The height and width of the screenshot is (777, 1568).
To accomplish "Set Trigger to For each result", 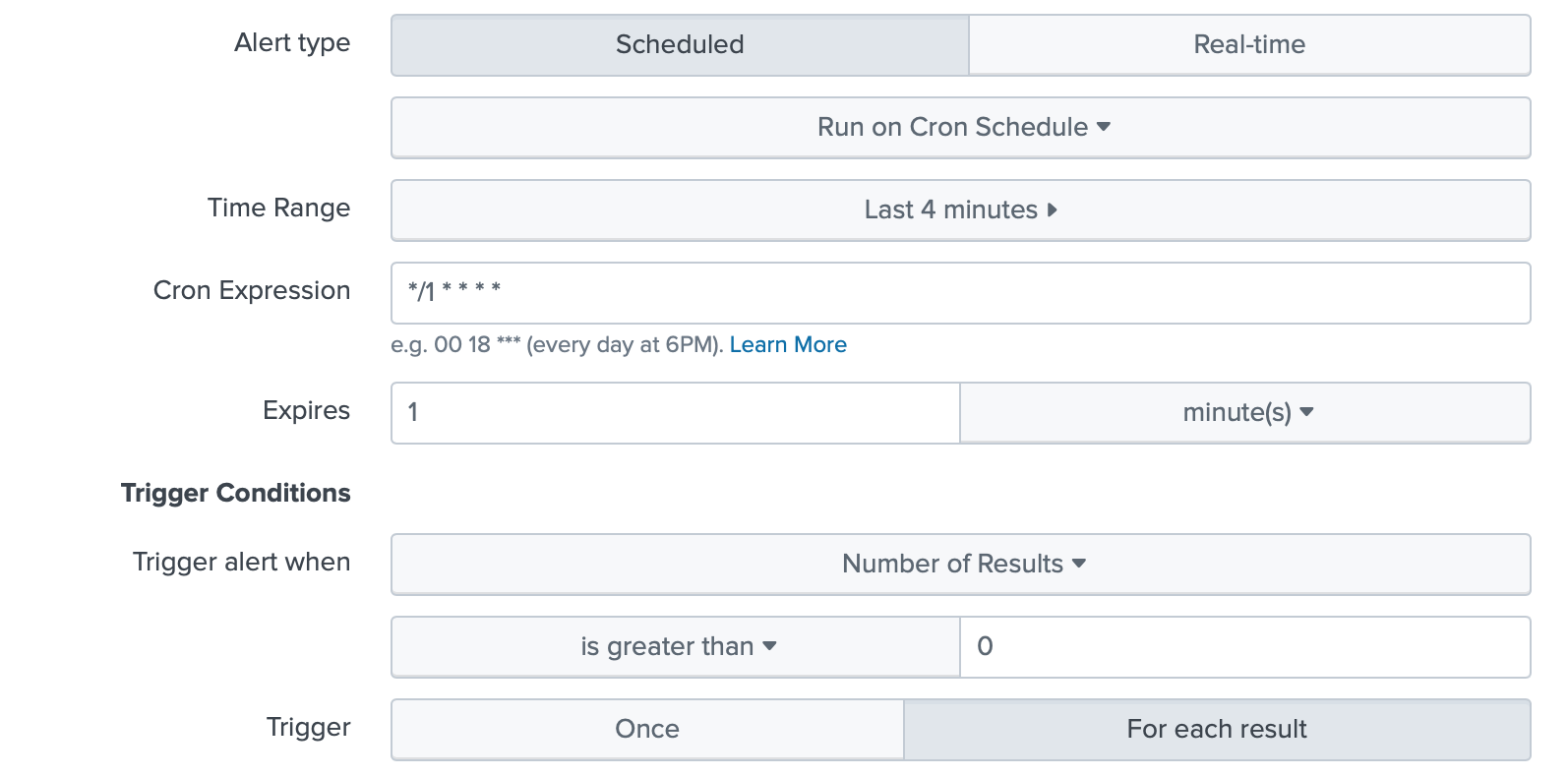I will click(1216, 730).
